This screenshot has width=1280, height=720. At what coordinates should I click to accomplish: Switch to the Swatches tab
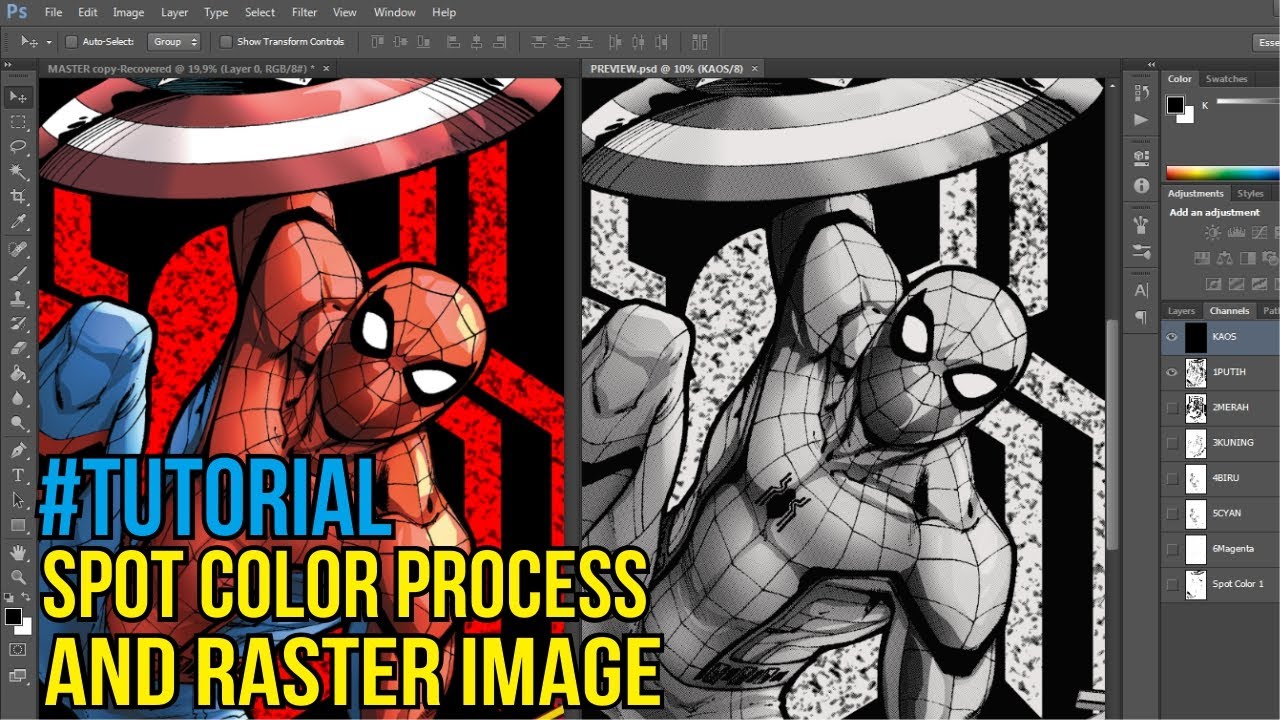pos(1226,79)
